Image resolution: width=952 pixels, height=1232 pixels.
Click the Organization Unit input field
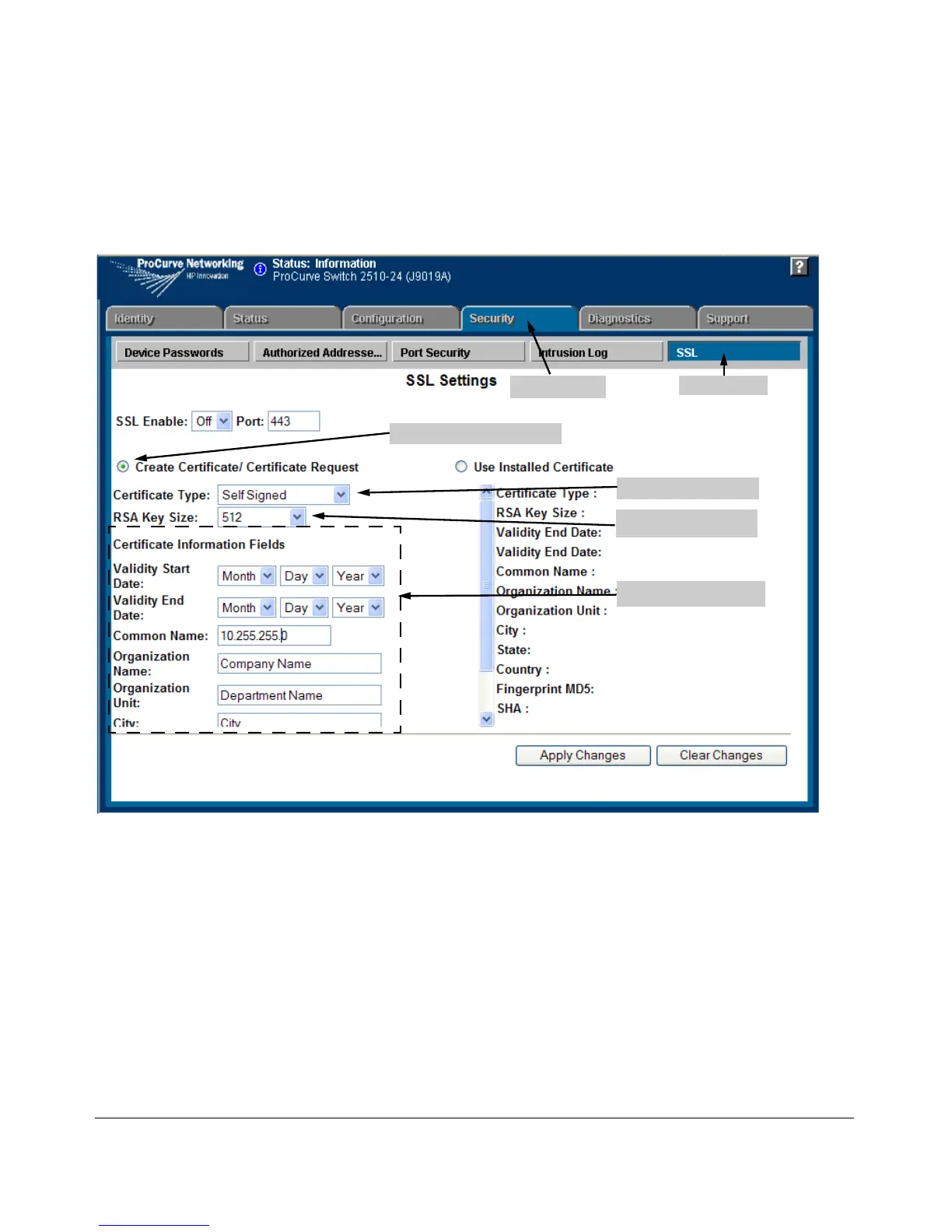pos(299,695)
